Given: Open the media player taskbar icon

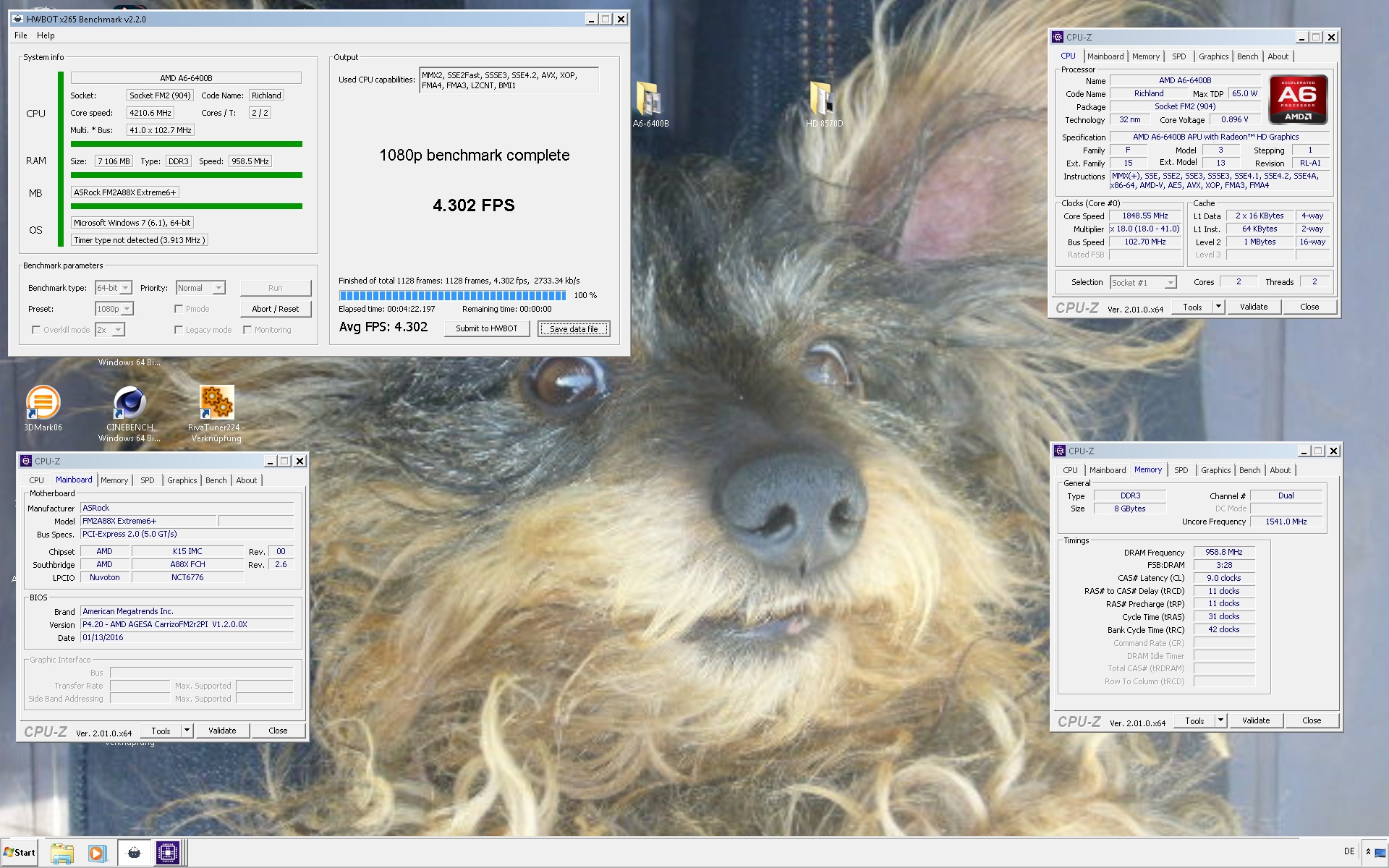Looking at the screenshot, I should click(97, 853).
